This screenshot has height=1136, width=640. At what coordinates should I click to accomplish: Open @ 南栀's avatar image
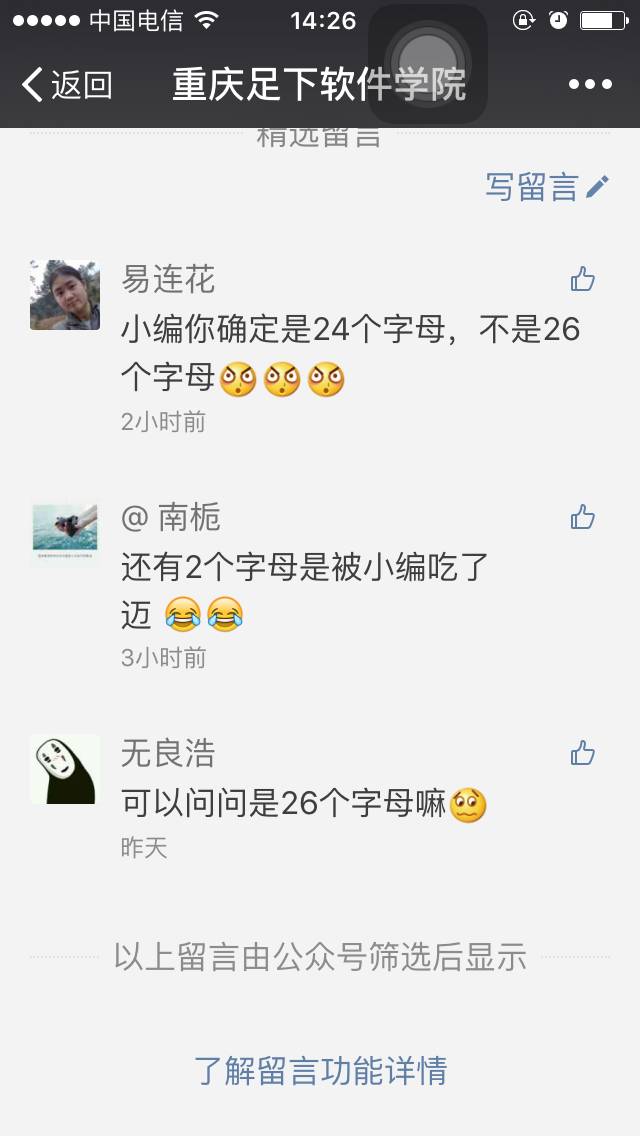coord(65,532)
